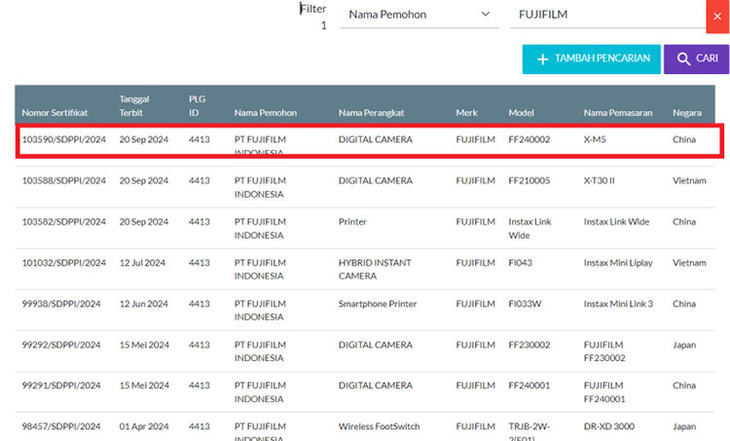
Task: Click the Nama Pemasaran column header
Action: tap(618, 113)
